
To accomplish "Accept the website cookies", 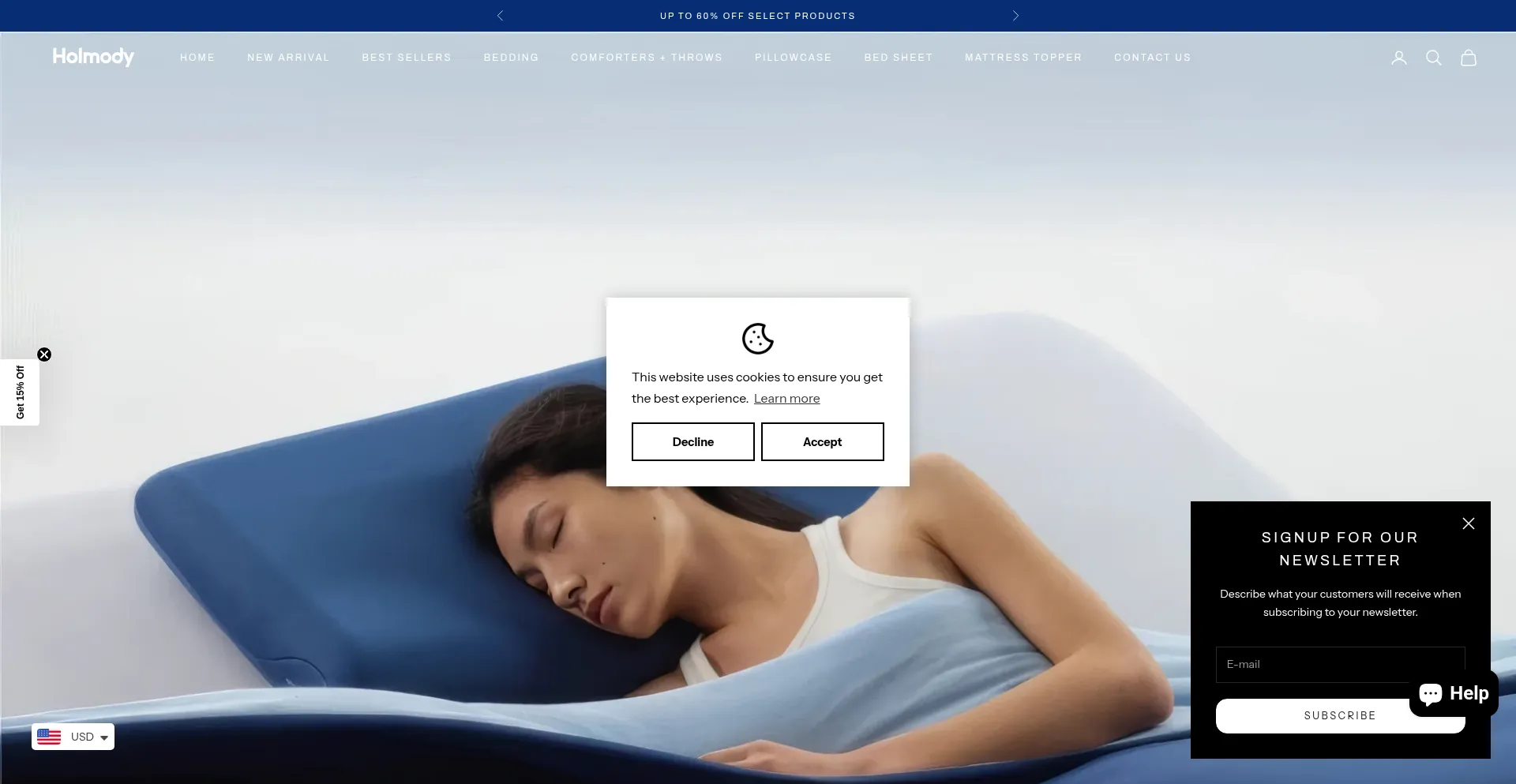I will [x=822, y=441].
